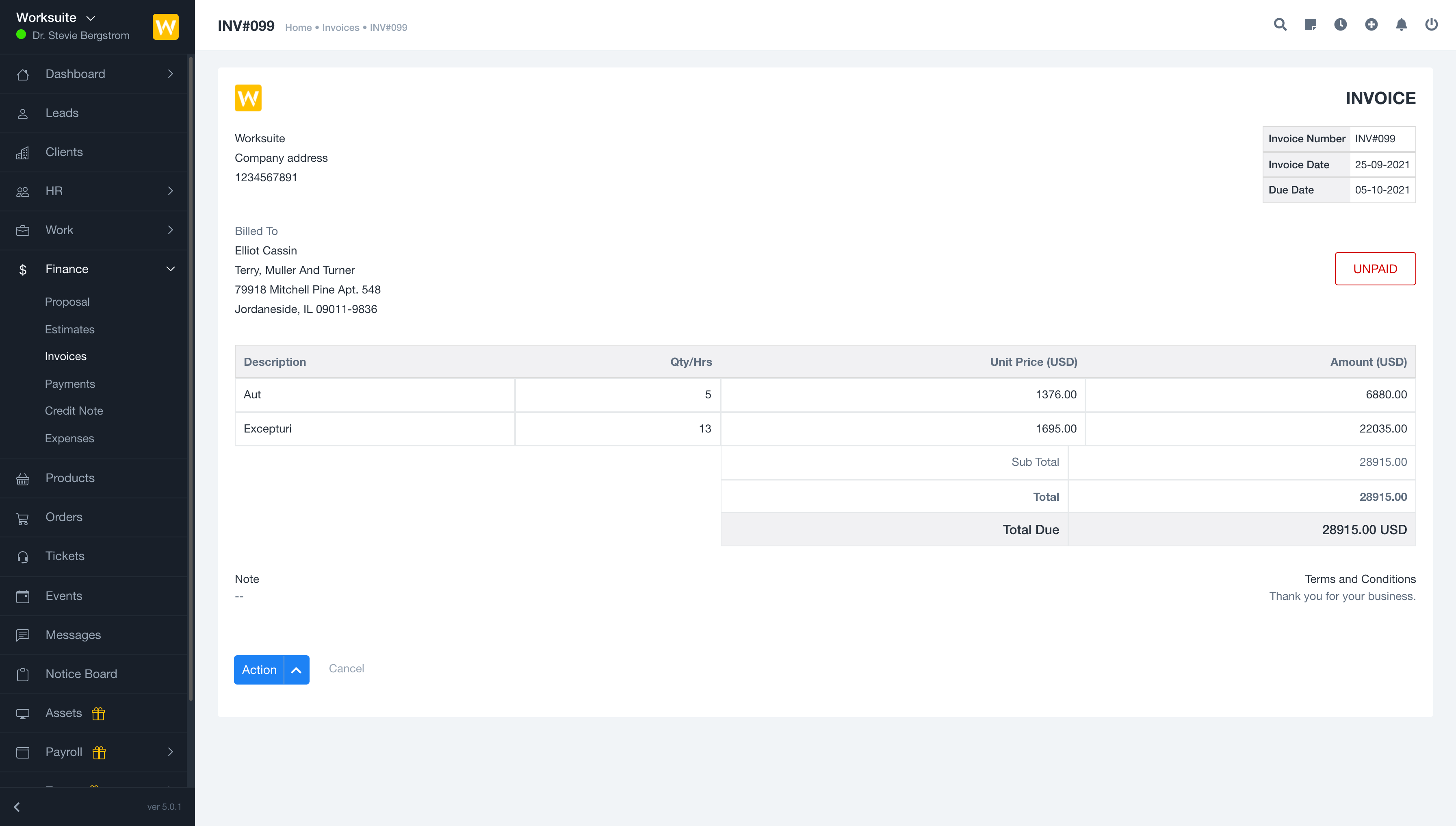The image size is (1456, 826).
Task: Select Credit Note in the sidebar
Action: tap(74, 411)
